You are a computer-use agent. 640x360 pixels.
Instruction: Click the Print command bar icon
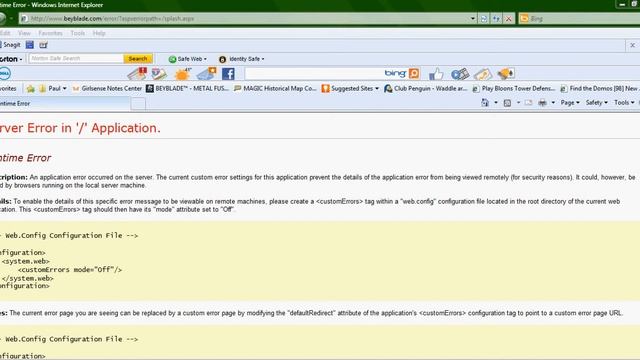pos(542,103)
